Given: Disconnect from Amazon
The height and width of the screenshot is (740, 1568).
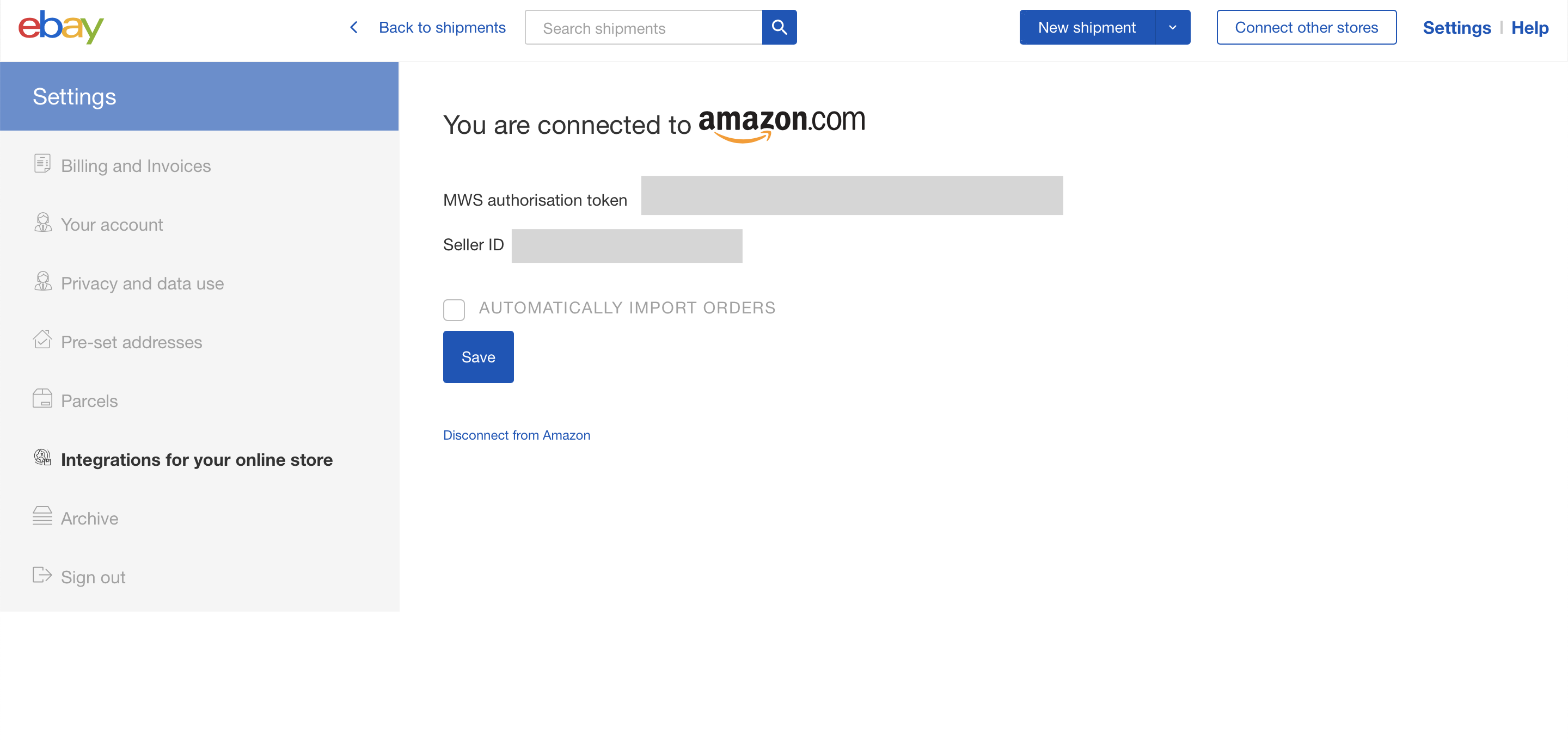Looking at the screenshot, I should (516, 435).
